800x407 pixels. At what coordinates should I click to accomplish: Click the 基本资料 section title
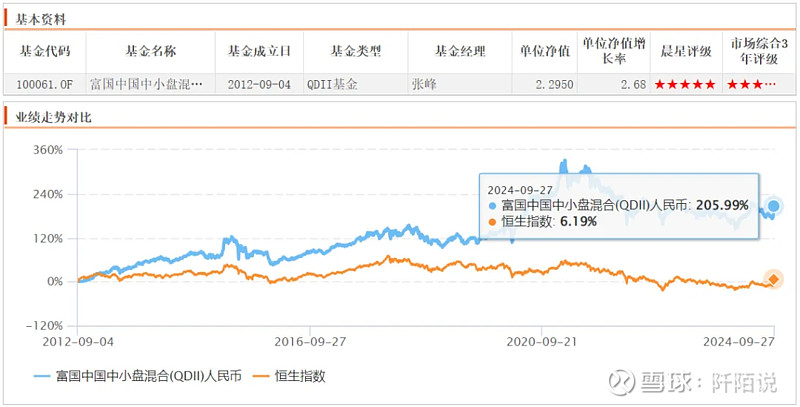pos(41,19)
